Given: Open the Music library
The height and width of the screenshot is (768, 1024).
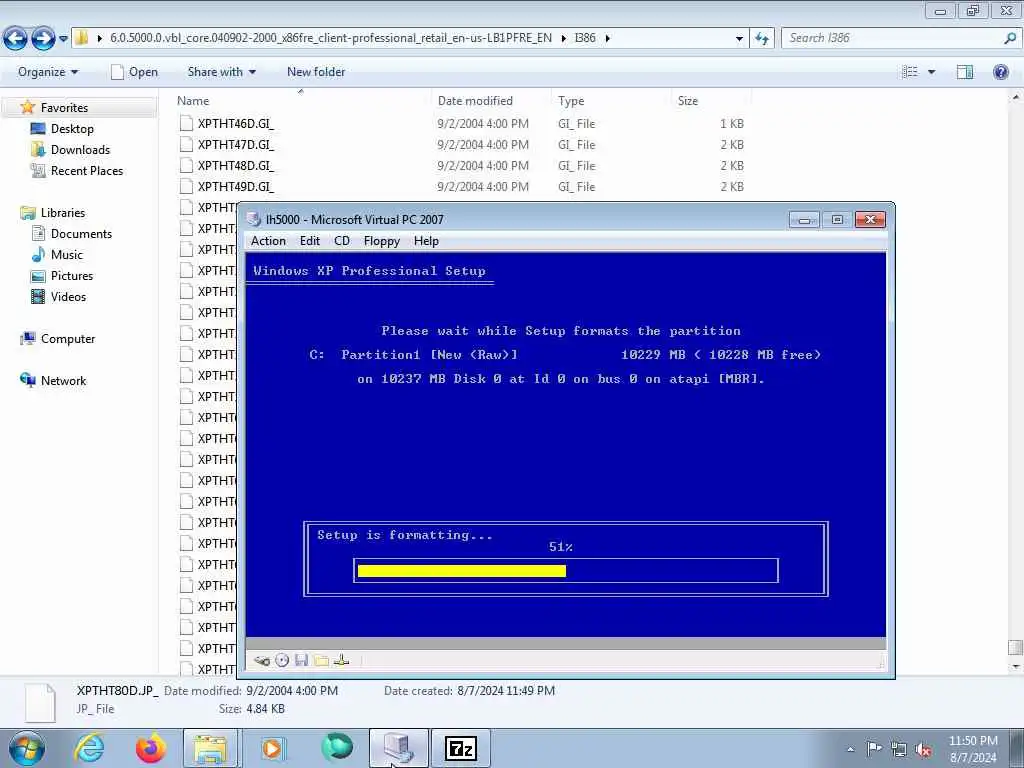Looking at the screenshot, I should point(67,254).
